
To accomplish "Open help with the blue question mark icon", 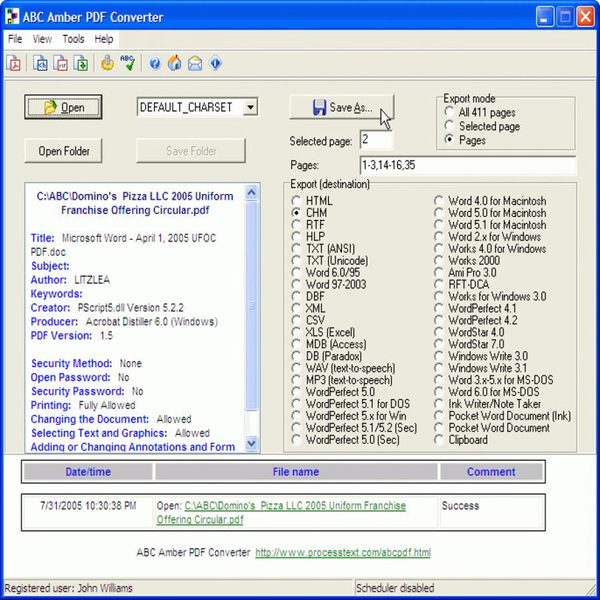I will 155,63.
